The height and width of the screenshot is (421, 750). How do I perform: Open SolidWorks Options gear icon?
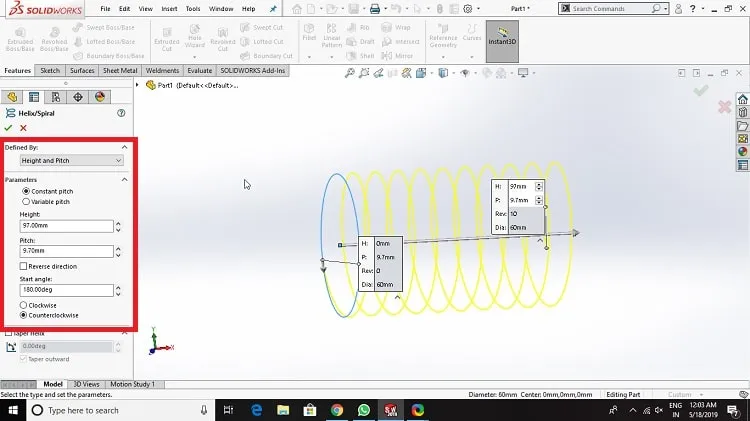tap(468, 9)
